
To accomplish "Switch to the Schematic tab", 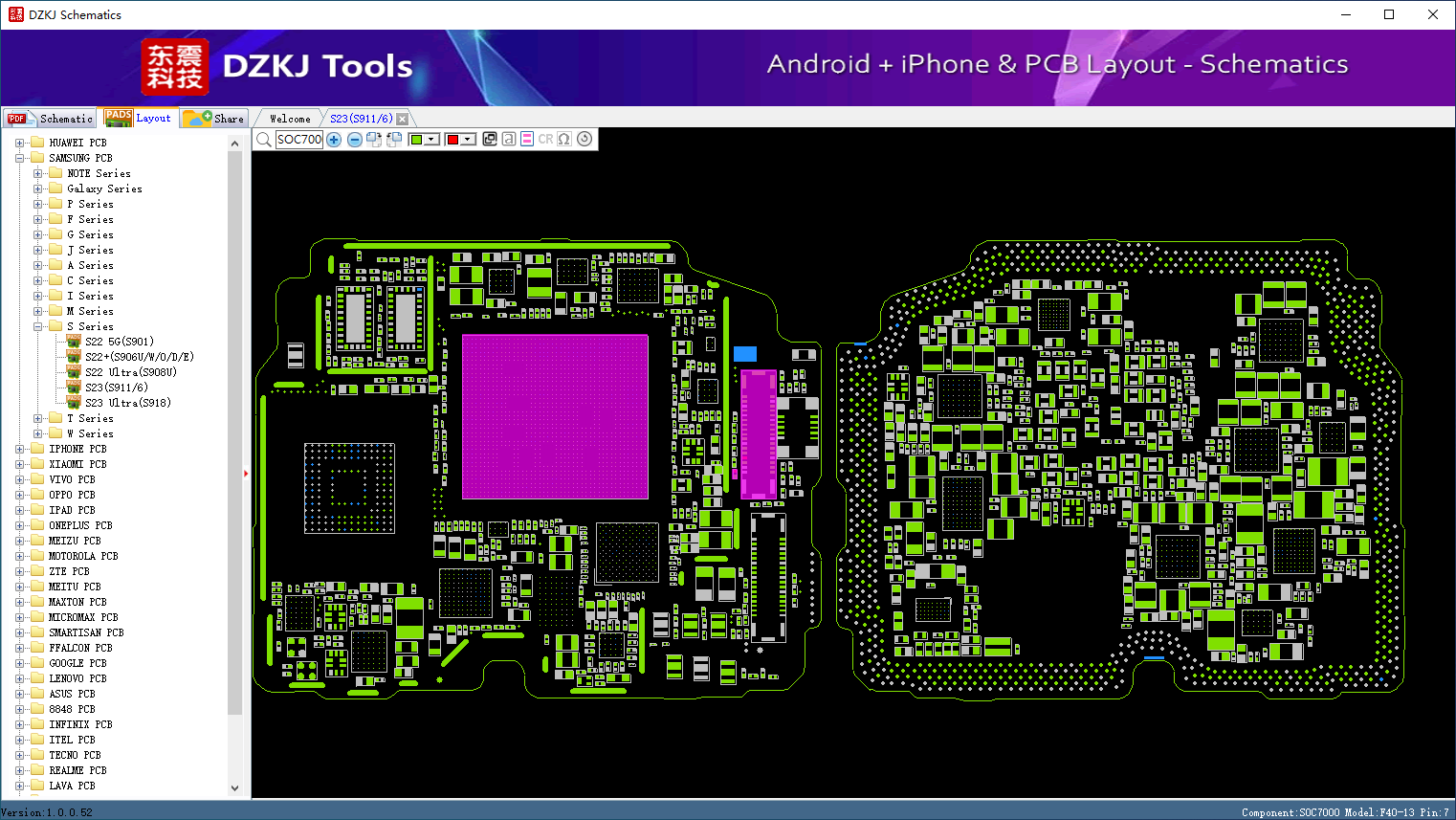I will tap(49, 119).
